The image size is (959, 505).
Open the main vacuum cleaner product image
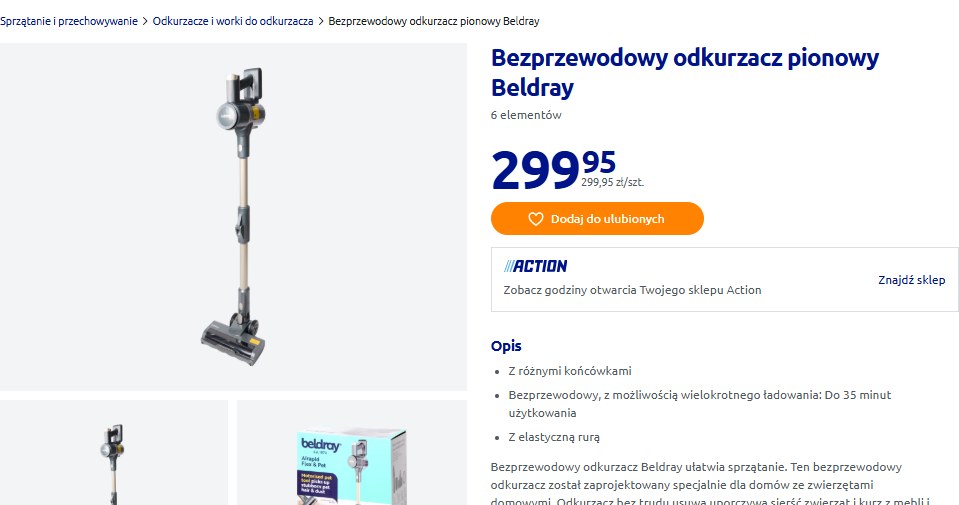coord(233,216)
